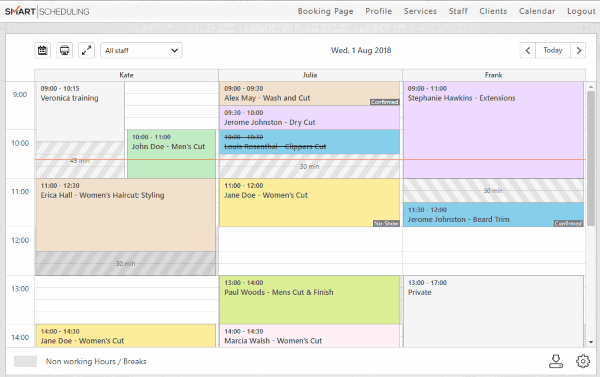Click the print calendar icon
The height and width of the screenshot is (377, 600).
click(64, 50)
